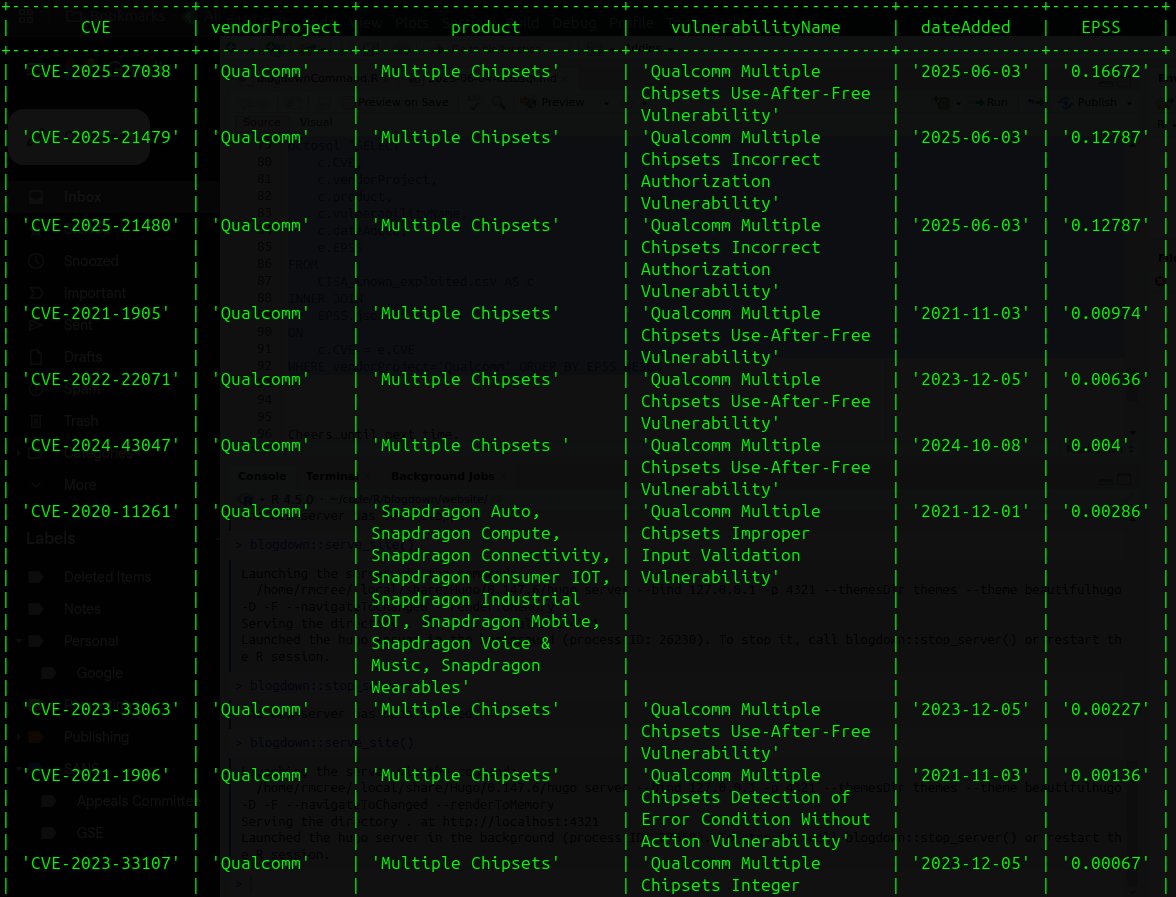Screen dimensions: 1176x897
Task: Click date '2023-12-05' in the CVE-2022-22071 row
Action: coord(970,380)
